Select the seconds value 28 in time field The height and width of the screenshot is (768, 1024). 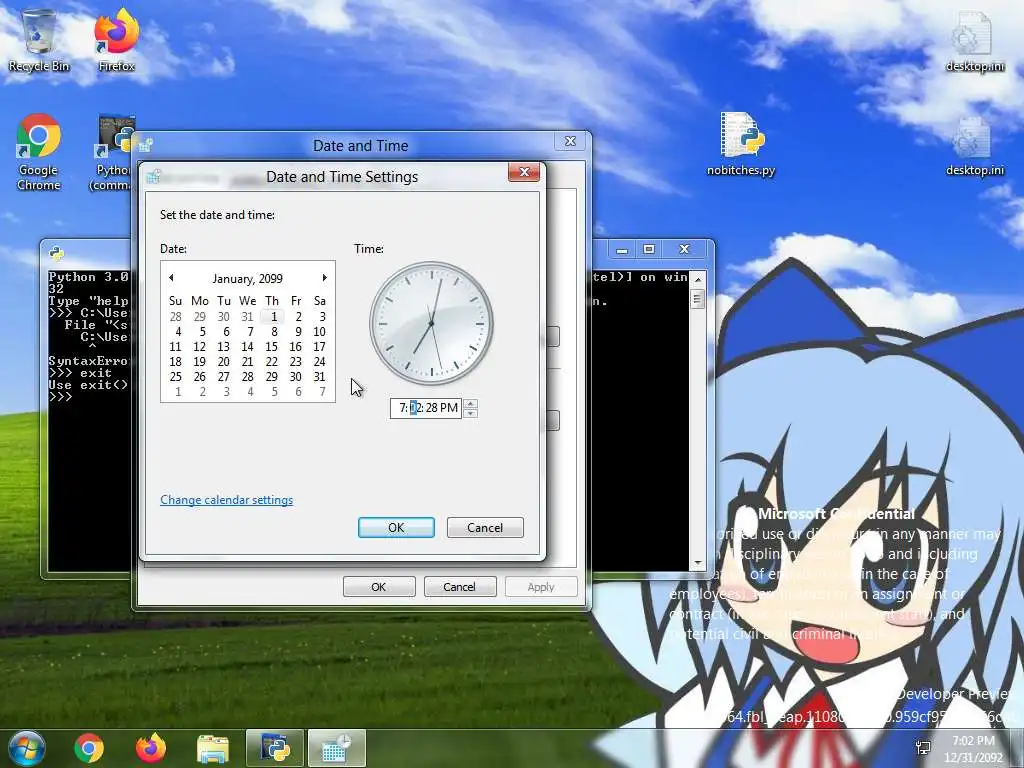432,408
